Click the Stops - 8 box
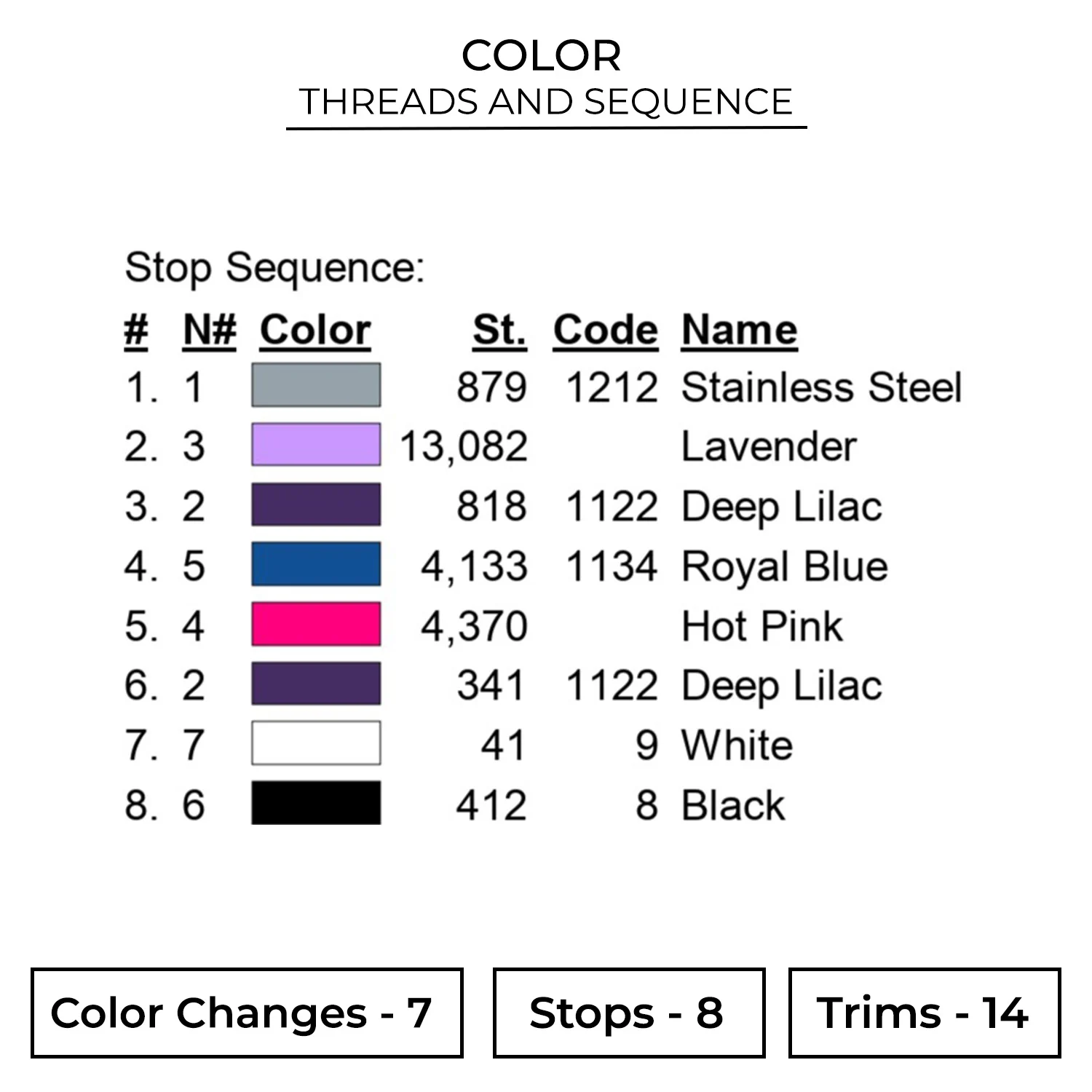 click(628, 1013)
